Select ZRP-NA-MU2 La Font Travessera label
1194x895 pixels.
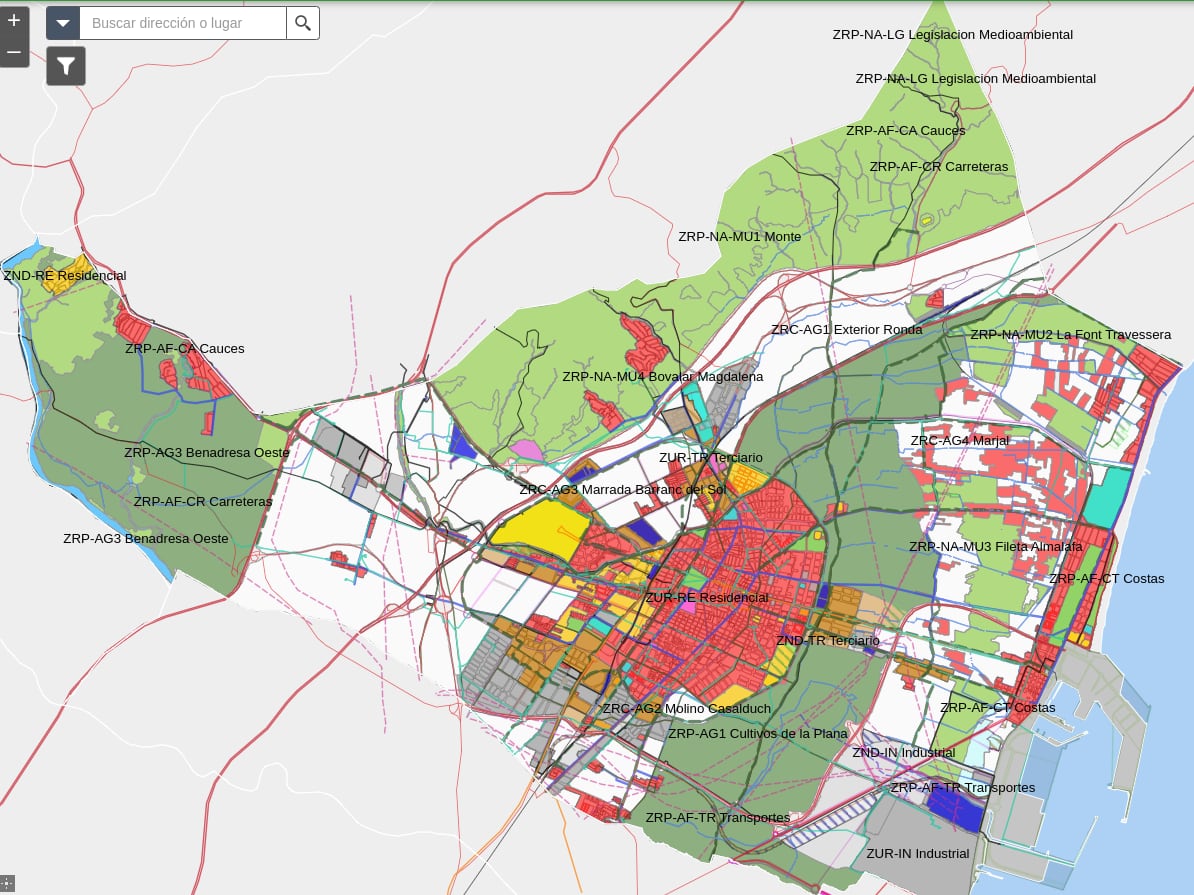tap(1070, 335)
